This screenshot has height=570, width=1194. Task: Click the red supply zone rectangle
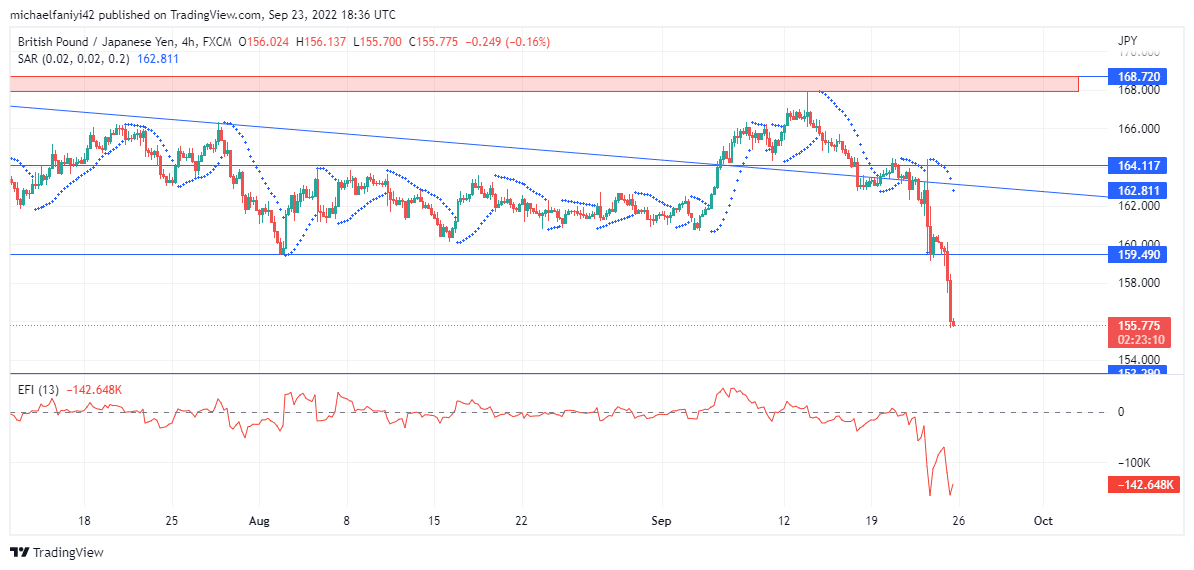click(544, 84)
